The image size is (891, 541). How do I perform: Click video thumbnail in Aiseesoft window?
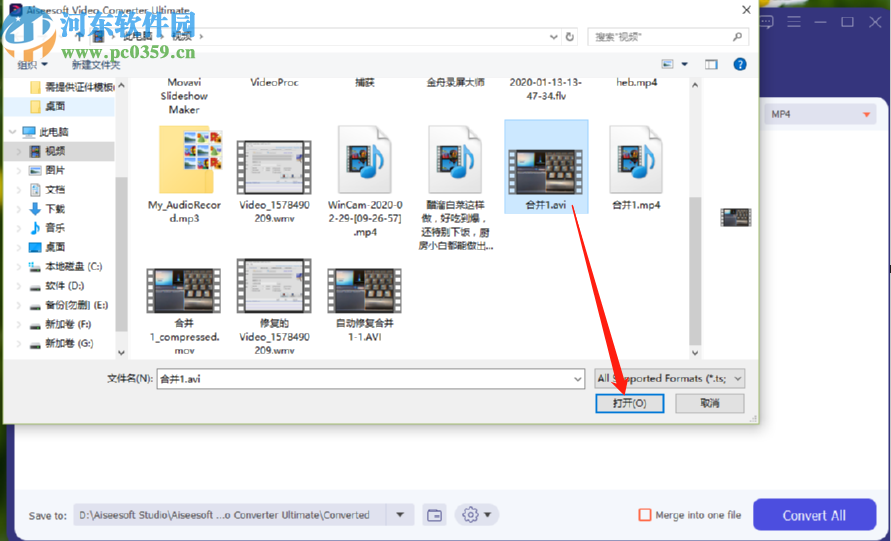tap(735, 218)
